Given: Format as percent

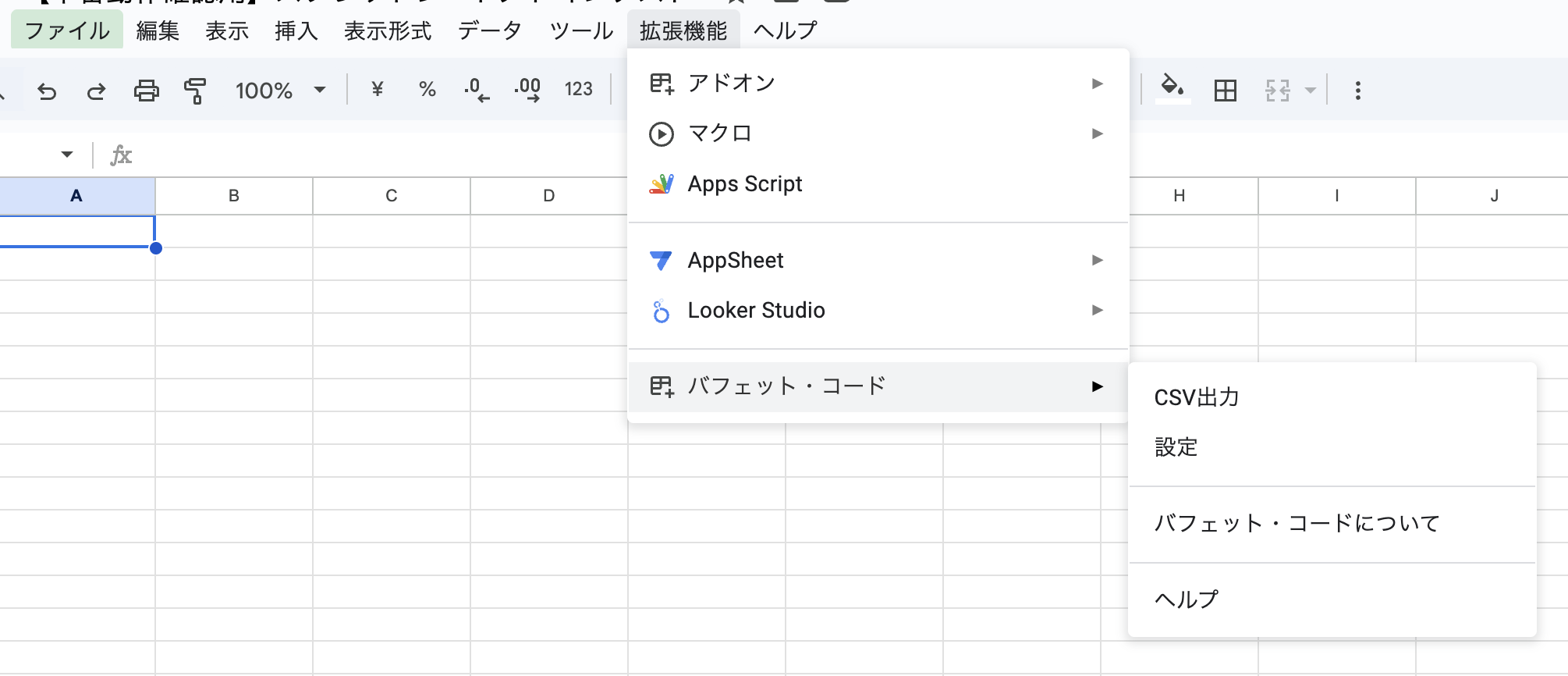Looking at the screenshot, I should 427,89.
